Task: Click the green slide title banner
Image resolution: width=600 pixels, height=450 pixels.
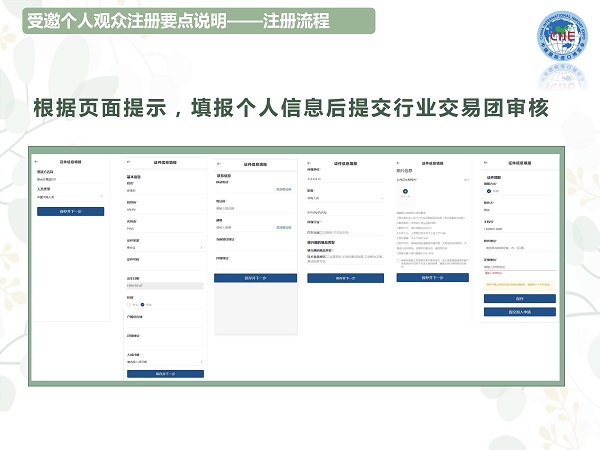Action: pyautogui.click(x=188, y=21)
